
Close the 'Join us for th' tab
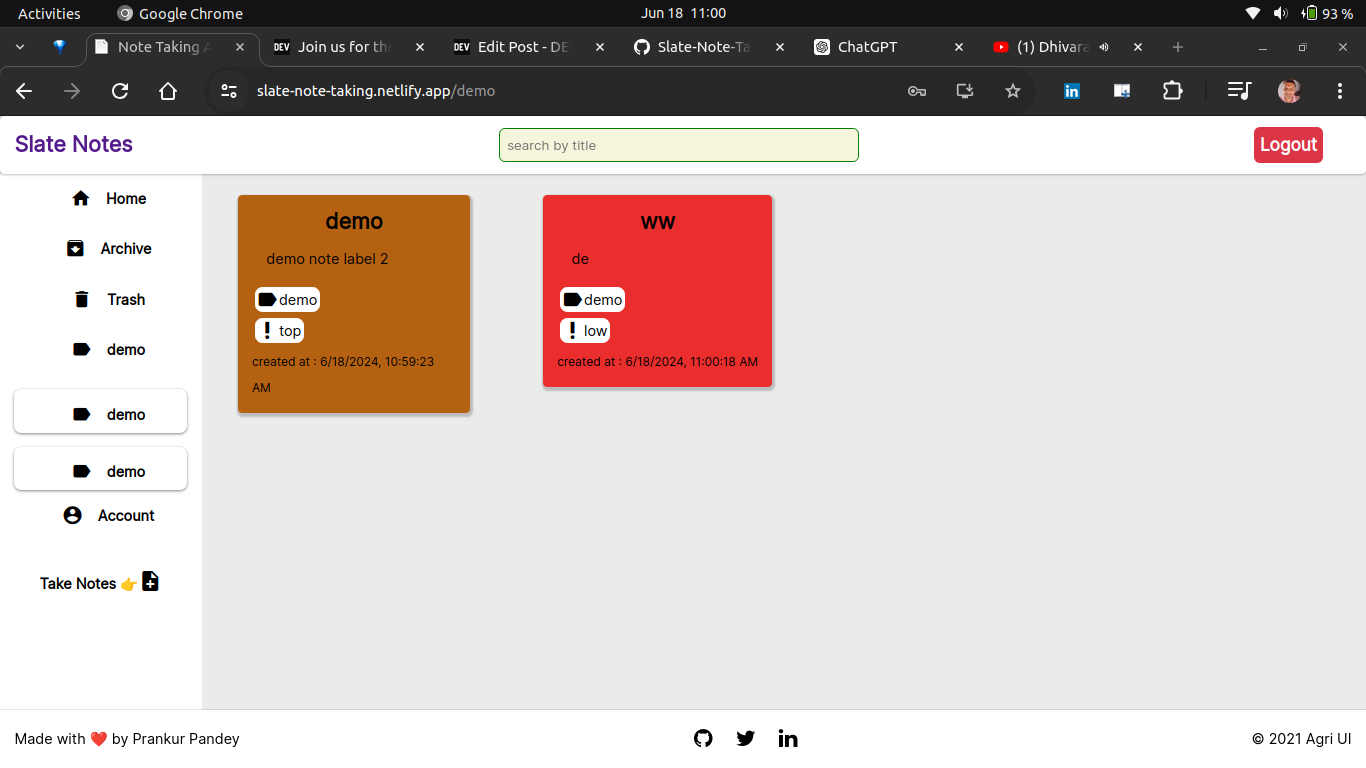pyautogui.click(x=419, y=47)
